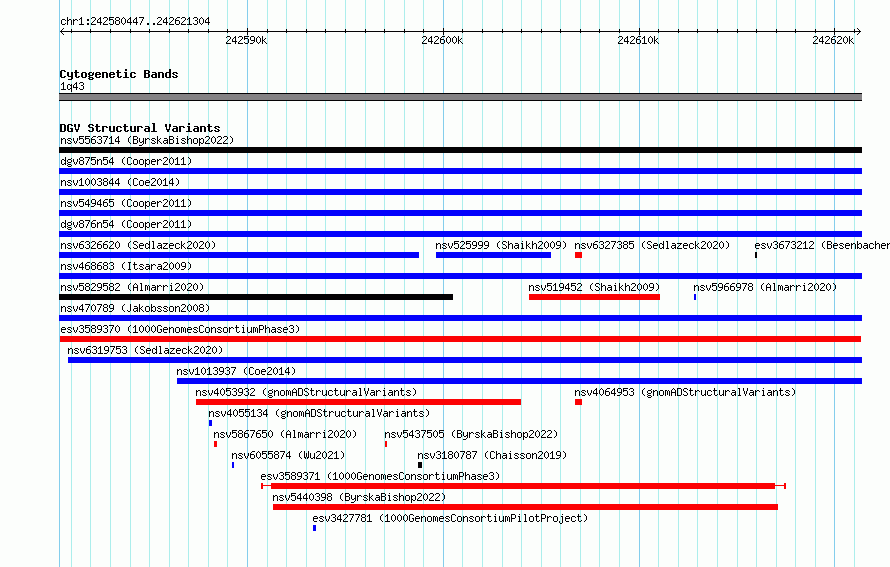Click the small red nsv6327385 marker
This screenshot has width=890, height=567.
(578, 255)
